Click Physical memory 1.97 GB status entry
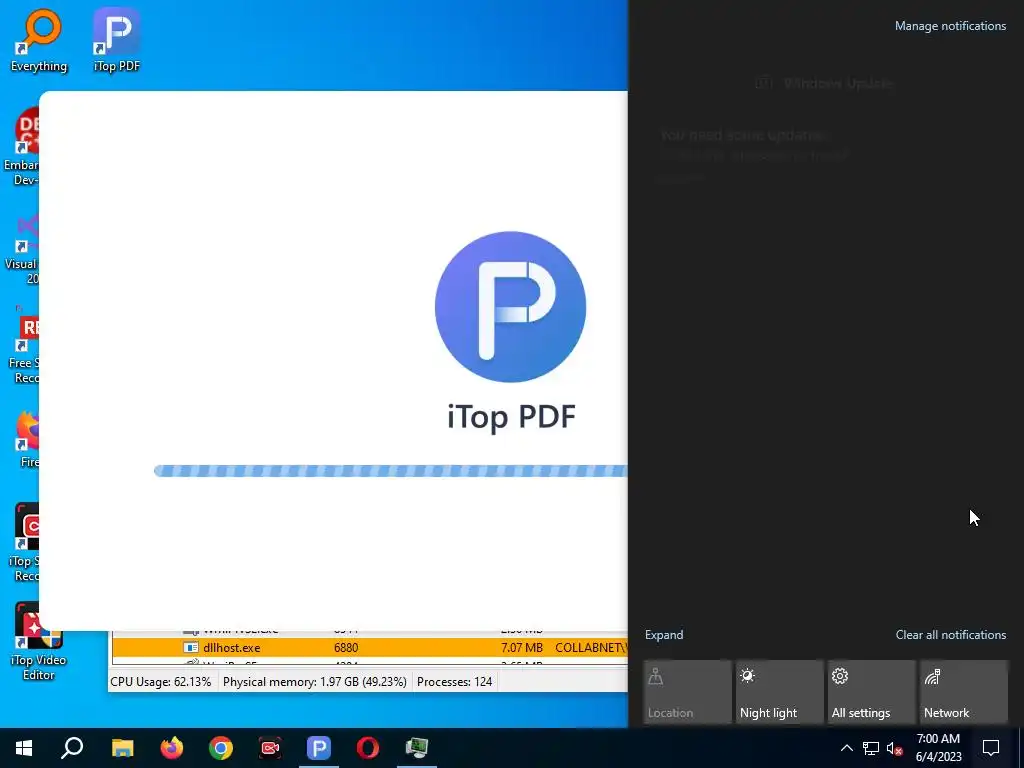The image size is (1024, 768). click(x=315, y=682)
